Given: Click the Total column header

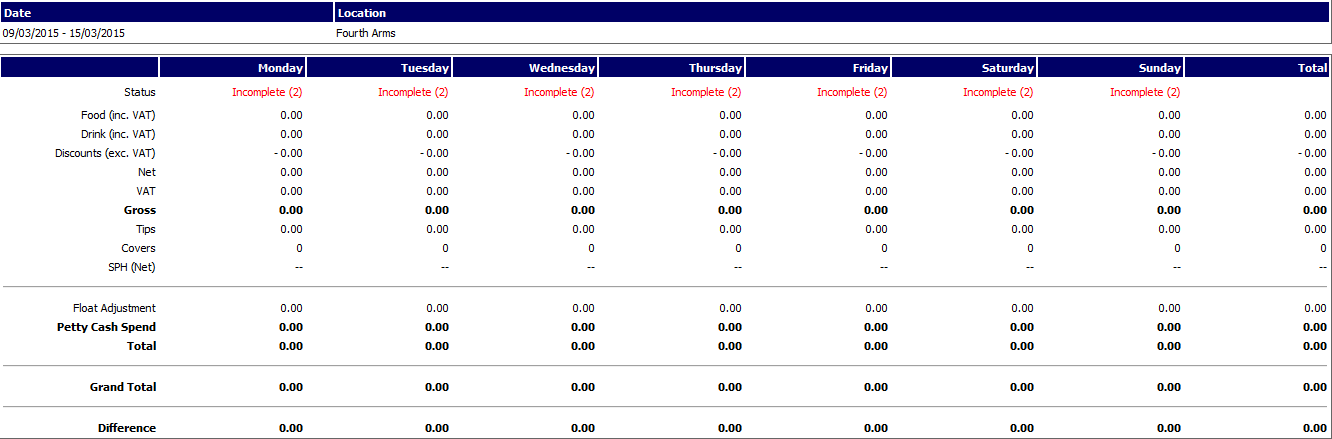Looking at the screenshot, I should pos(1312,68).
